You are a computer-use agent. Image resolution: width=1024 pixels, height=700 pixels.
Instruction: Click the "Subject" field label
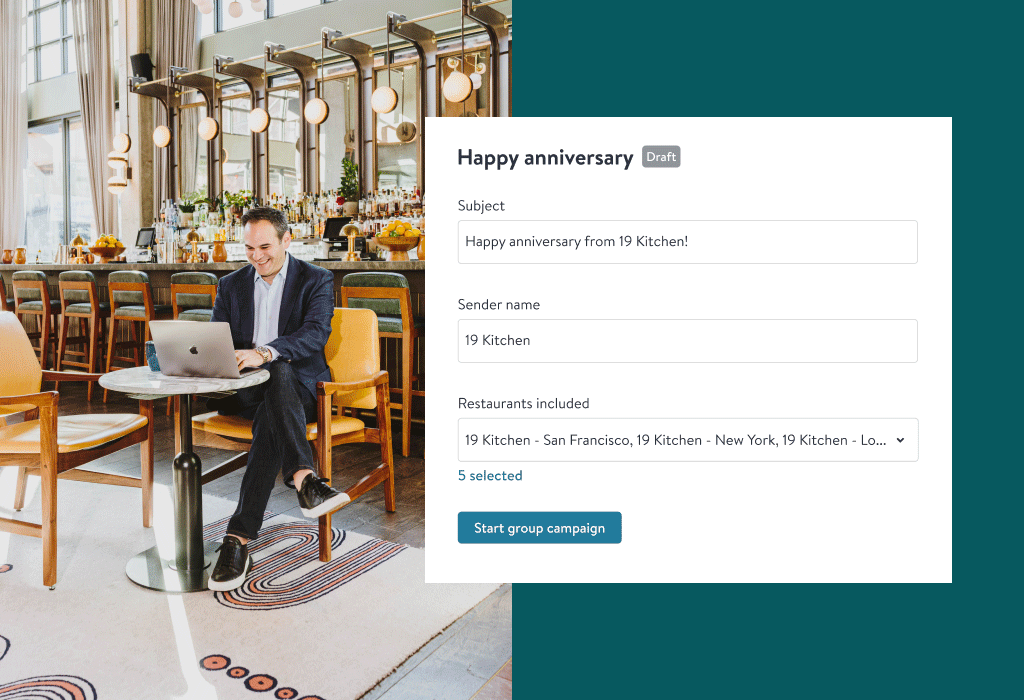click(x=481, y=206)
